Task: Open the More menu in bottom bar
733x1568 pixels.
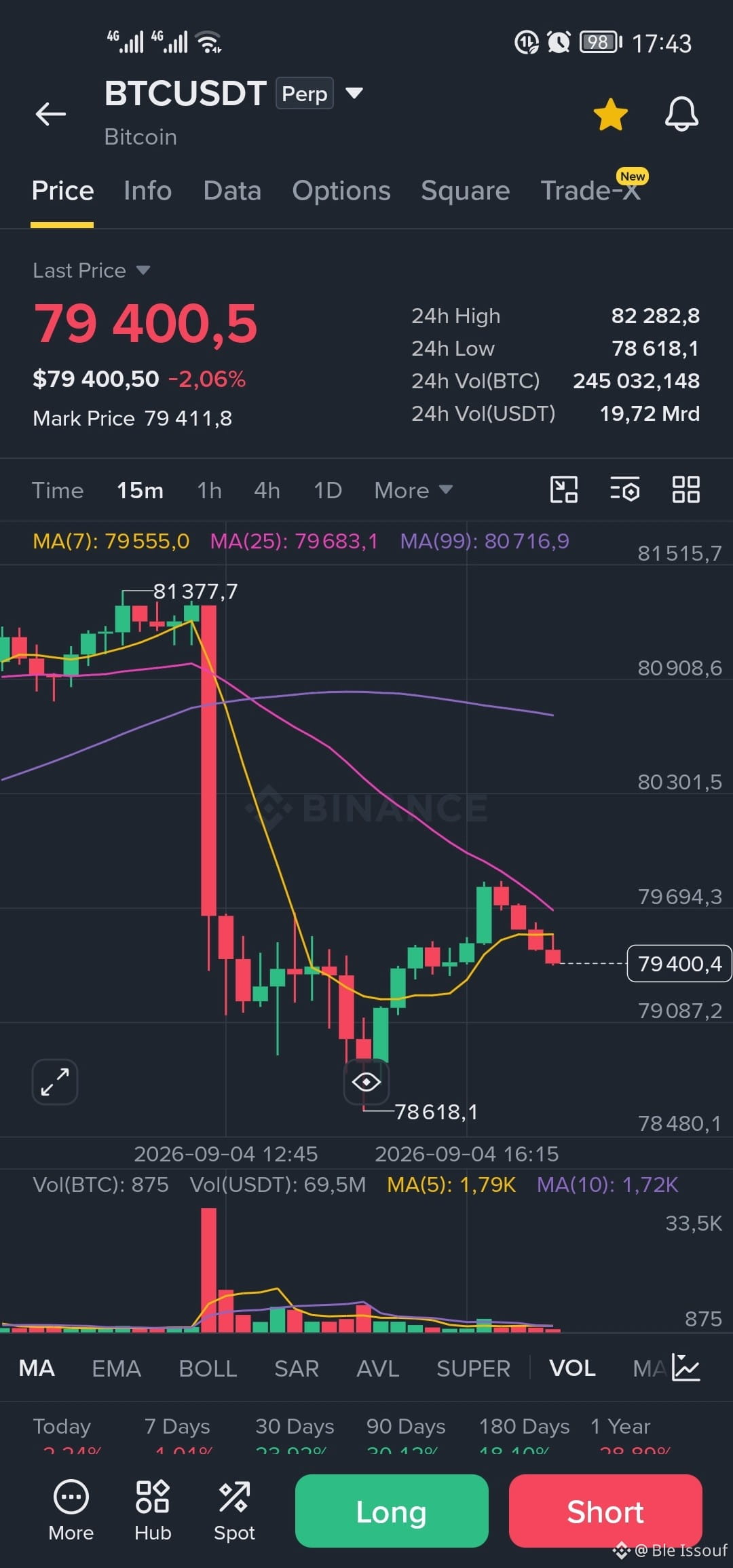Action: [x=71, y=1510]
